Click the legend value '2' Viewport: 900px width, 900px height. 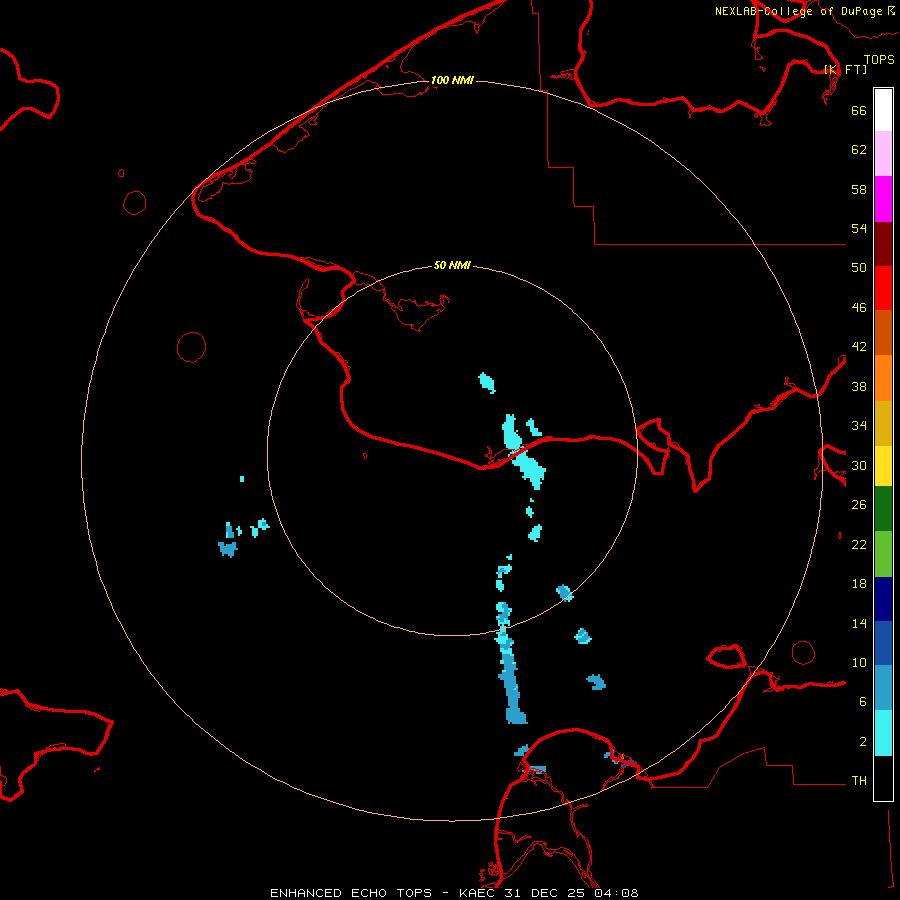pyautogui.click(x=863, y=742)
